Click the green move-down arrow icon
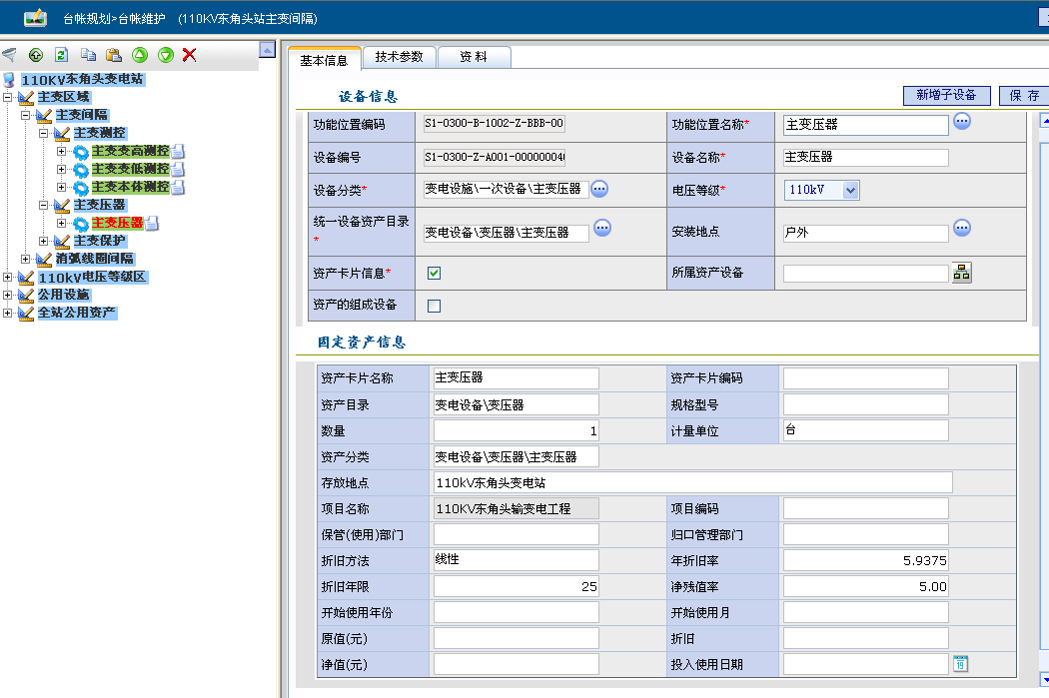 (x=165, y=55)
